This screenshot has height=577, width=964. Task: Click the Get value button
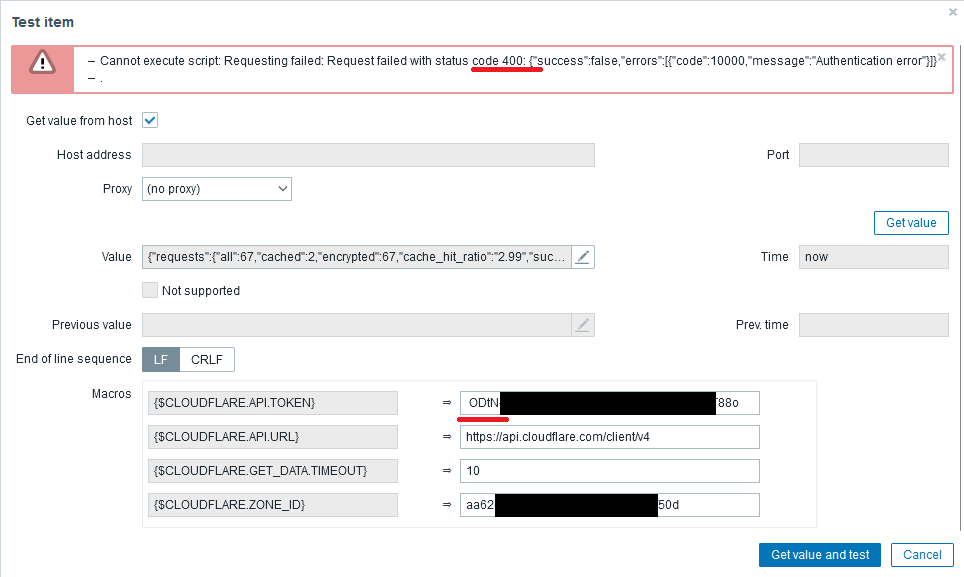[x=910, y=223]
